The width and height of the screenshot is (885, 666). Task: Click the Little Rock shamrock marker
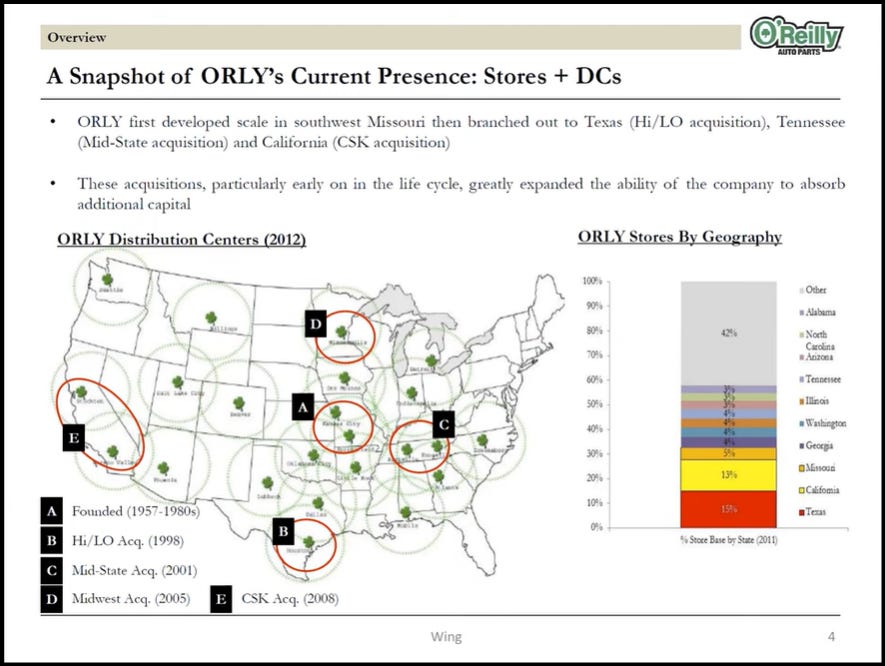point(355,467)
